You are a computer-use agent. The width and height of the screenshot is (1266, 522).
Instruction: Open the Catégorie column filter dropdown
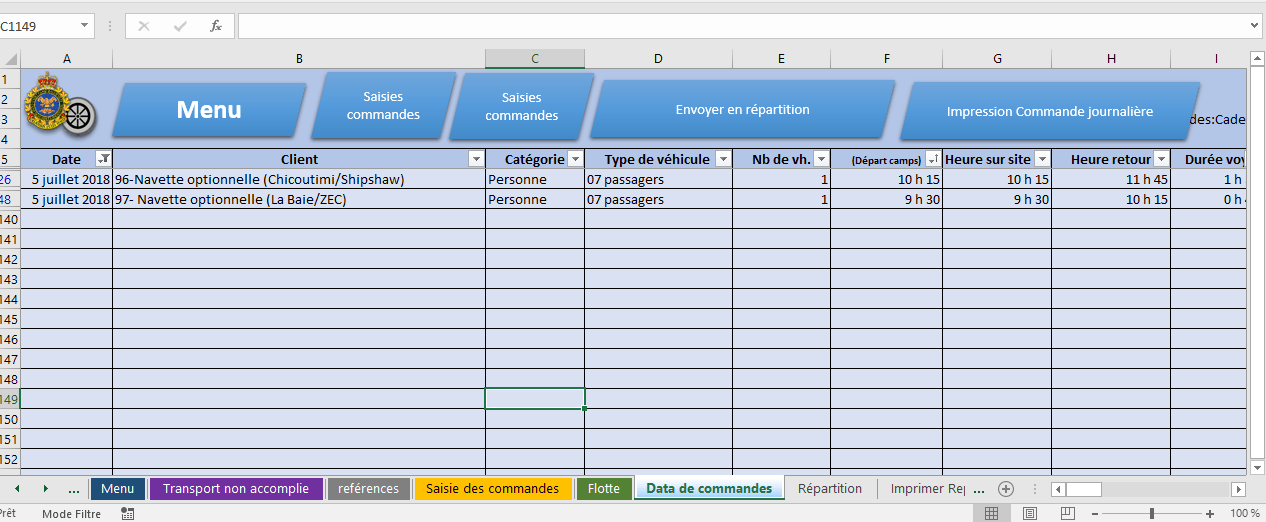tap(575, 159)
